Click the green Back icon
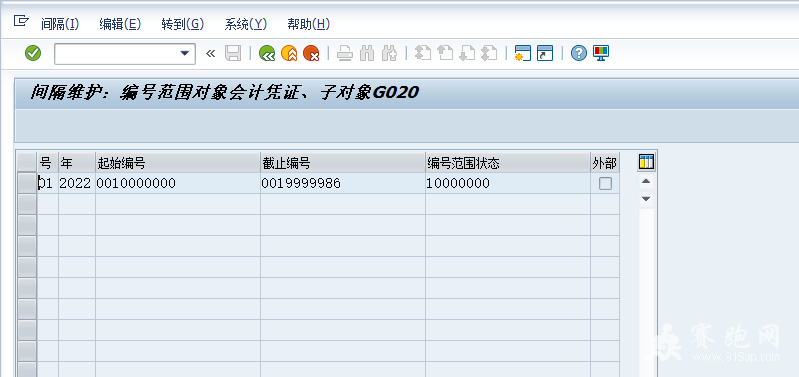The width and height of the screenshot is (799, 377). (267, 53)
